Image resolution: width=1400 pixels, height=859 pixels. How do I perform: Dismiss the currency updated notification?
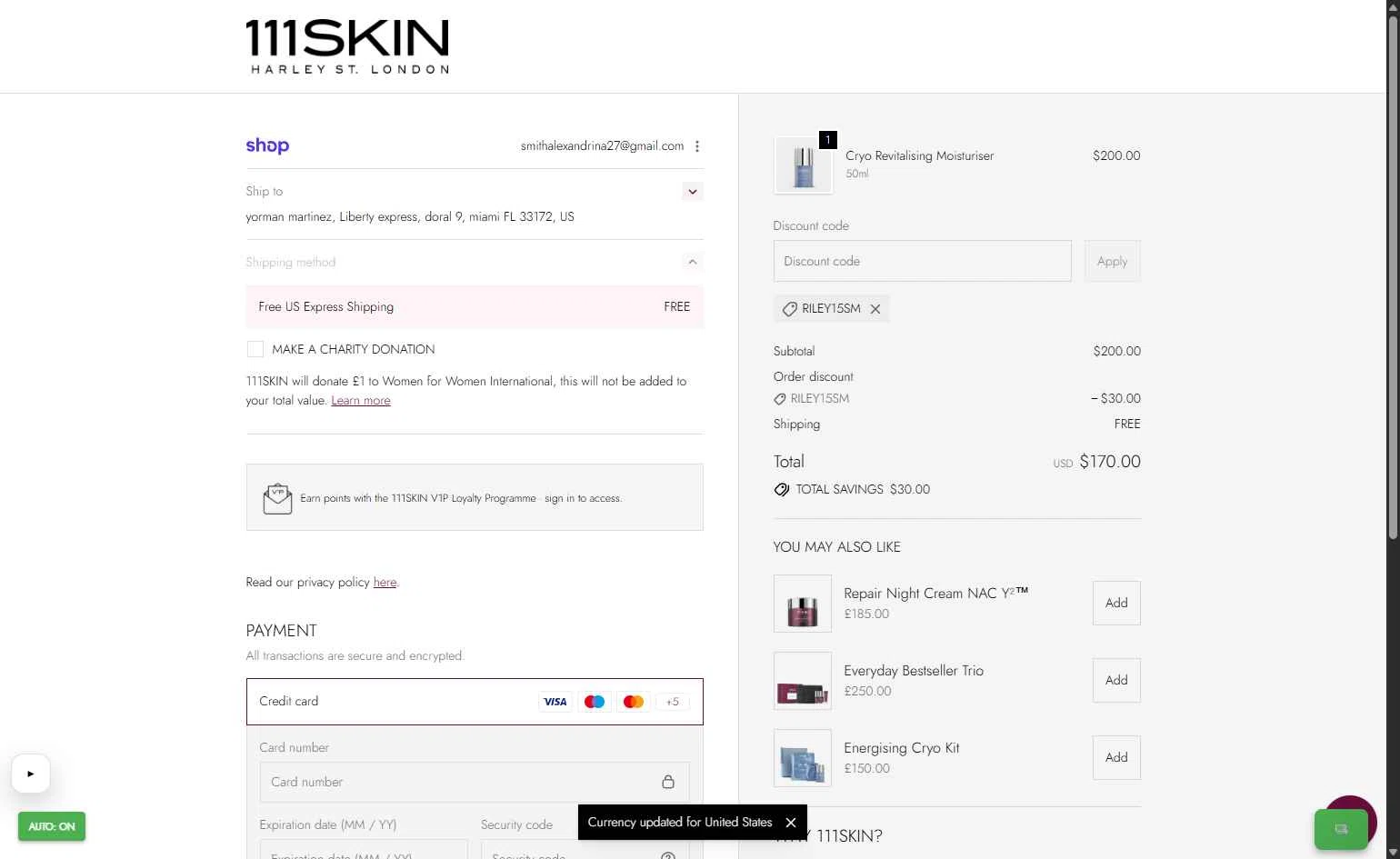click(x=791, y=823)
